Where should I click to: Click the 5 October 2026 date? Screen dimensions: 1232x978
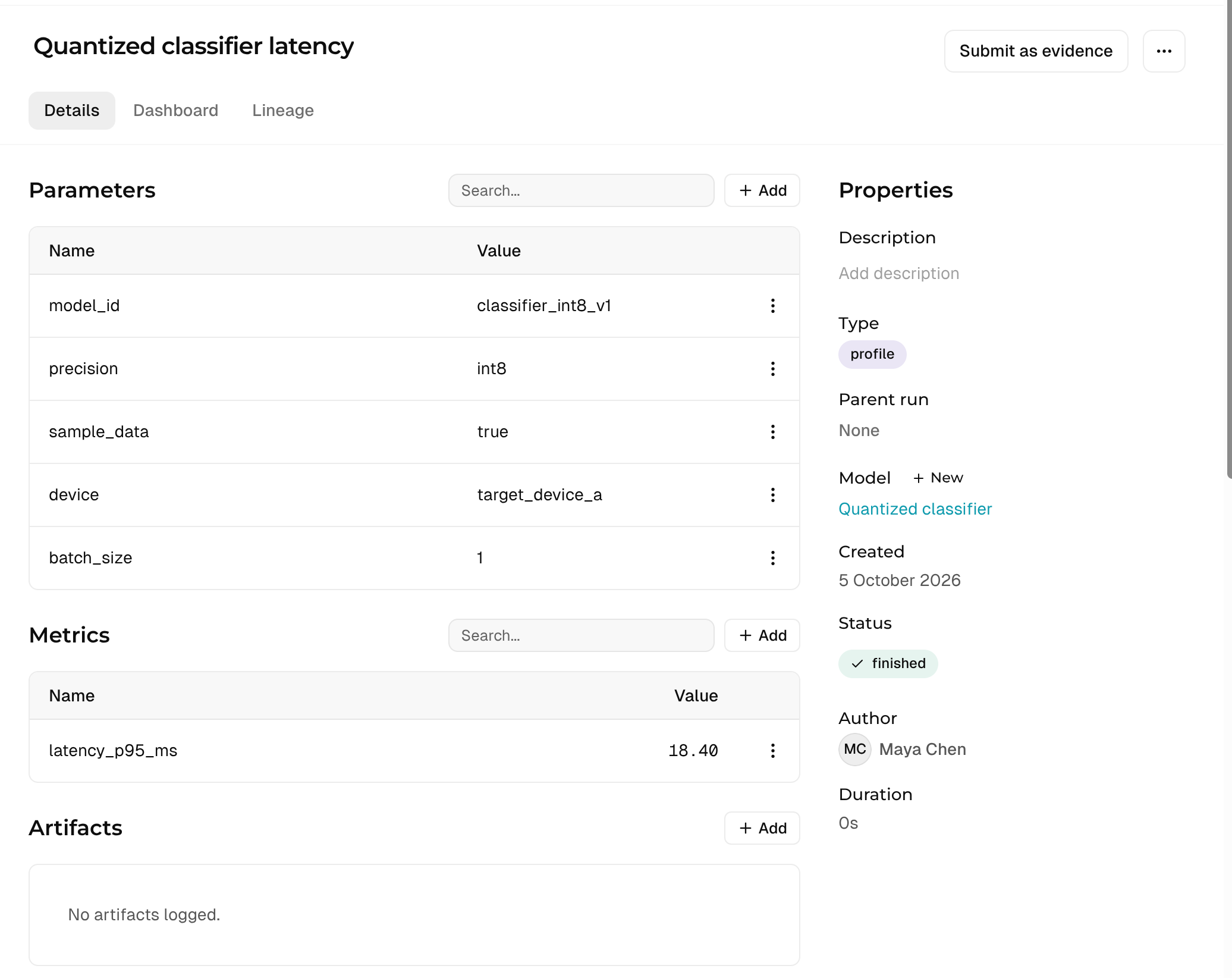tap(900, 581)
